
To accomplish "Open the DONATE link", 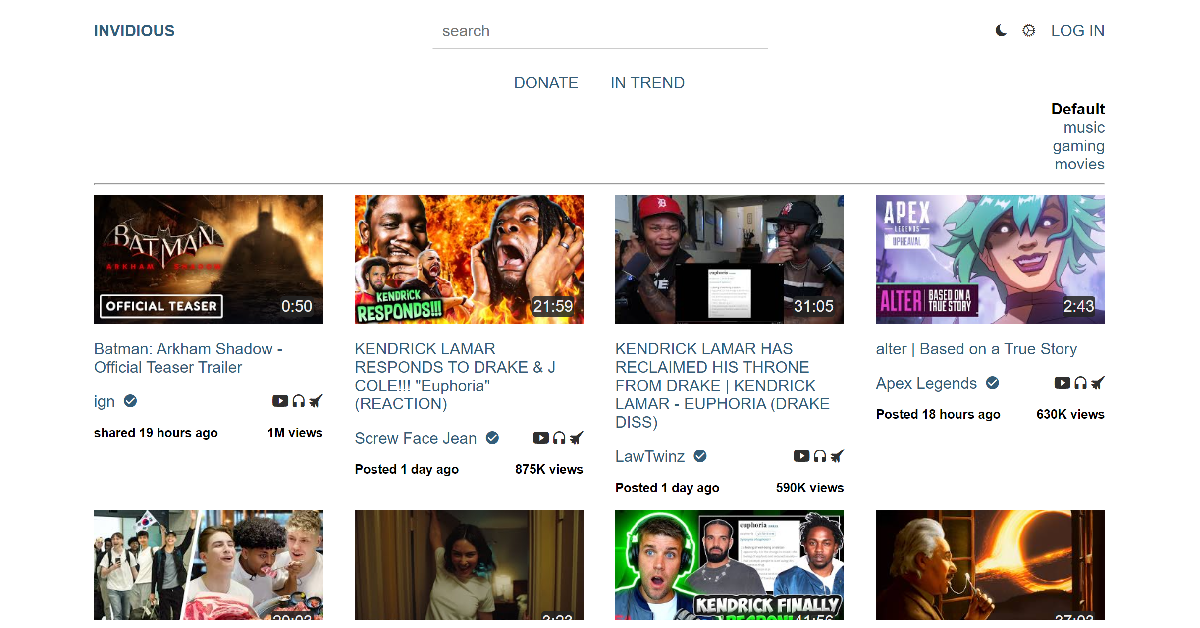I will (x=546, y=83).
